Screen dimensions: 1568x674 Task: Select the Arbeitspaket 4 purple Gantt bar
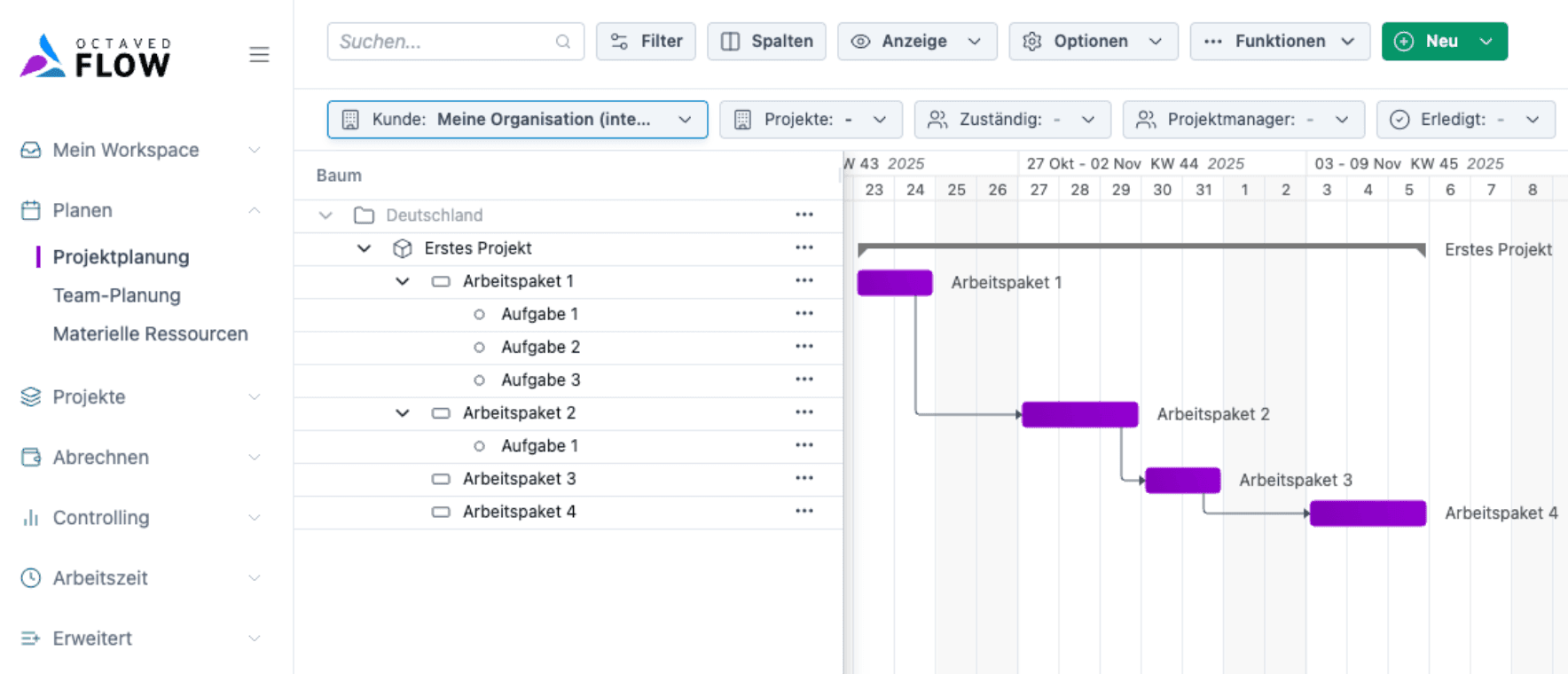pos(1368,513)
